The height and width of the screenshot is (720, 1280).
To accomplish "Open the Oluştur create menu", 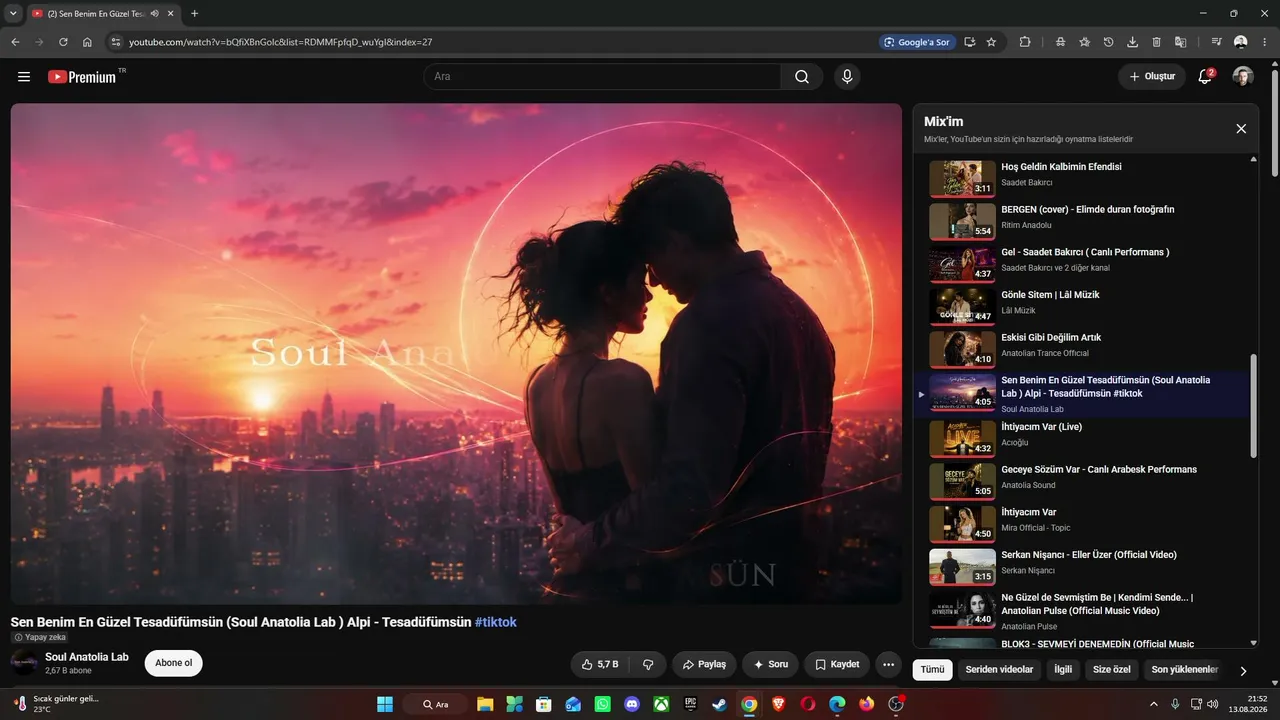I will pos(1152,77).
